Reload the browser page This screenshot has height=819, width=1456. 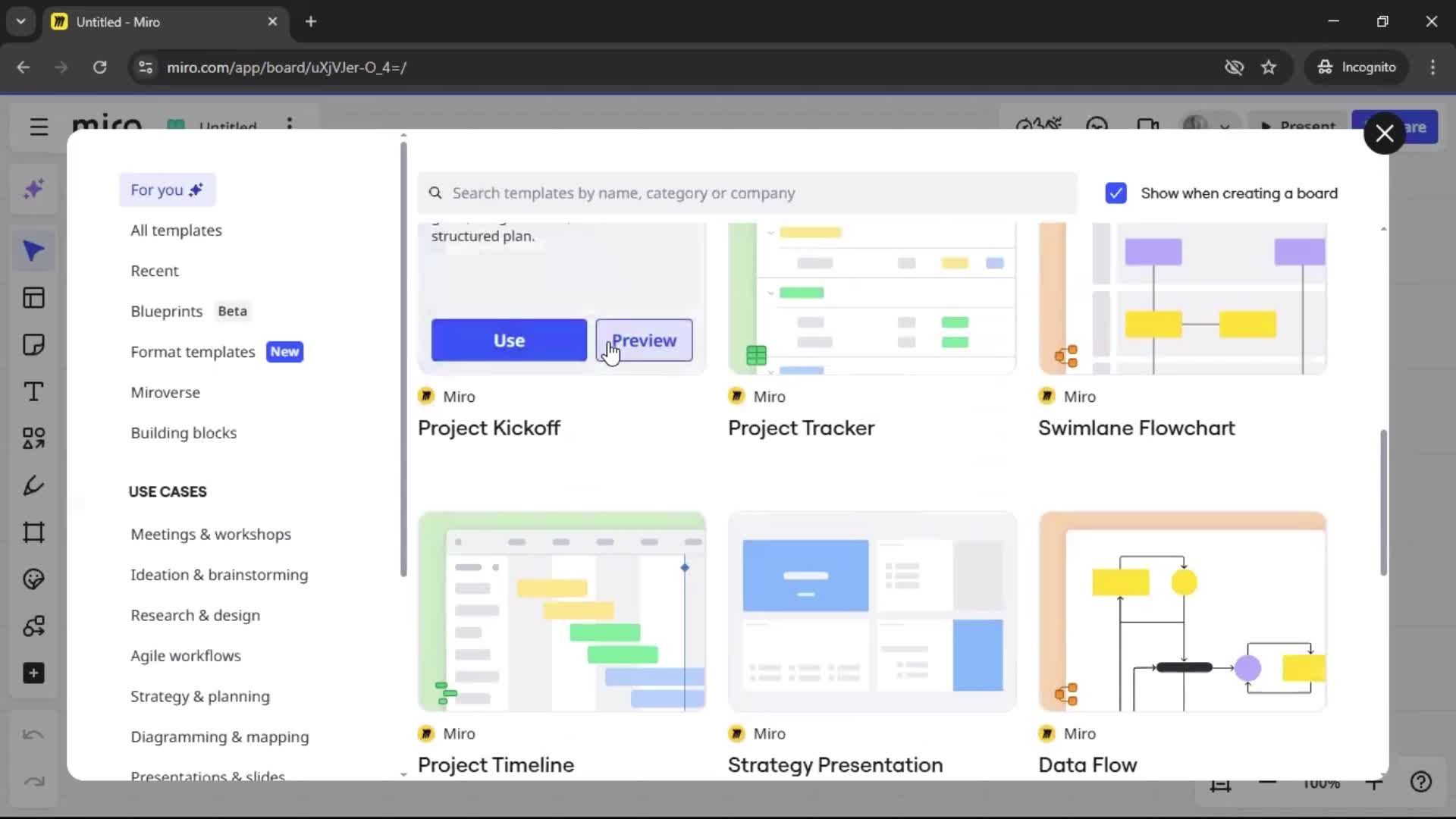(x=99, y=67)
